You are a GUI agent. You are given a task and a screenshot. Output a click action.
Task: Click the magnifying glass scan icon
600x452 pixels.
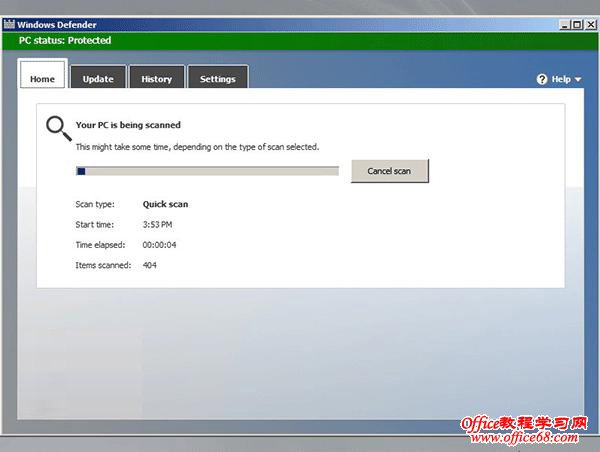(59, 128)
